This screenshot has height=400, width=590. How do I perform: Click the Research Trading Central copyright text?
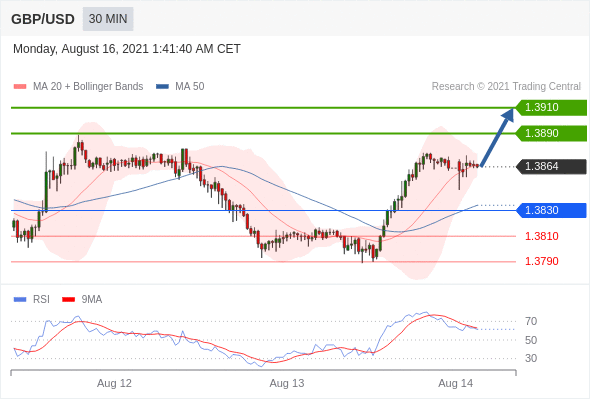(506, 87)
